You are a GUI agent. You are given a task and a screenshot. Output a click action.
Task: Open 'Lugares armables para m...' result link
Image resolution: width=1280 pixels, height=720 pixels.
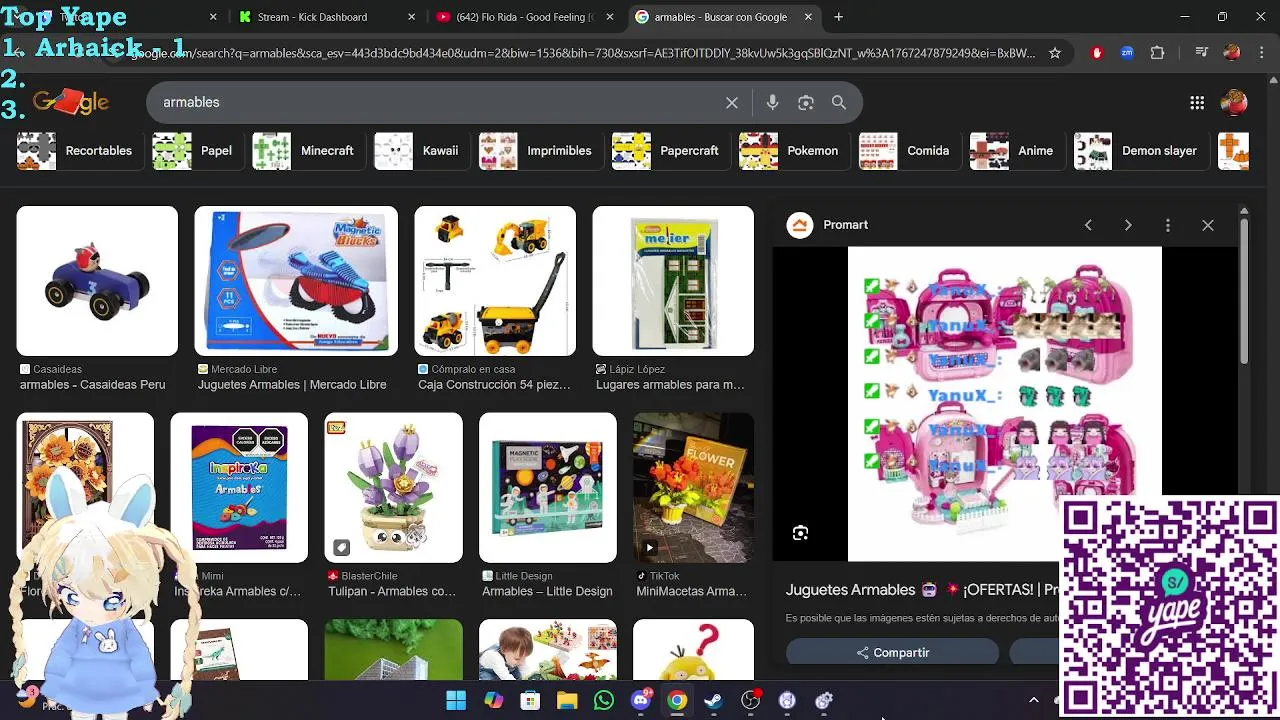click(x=670, y=385)
